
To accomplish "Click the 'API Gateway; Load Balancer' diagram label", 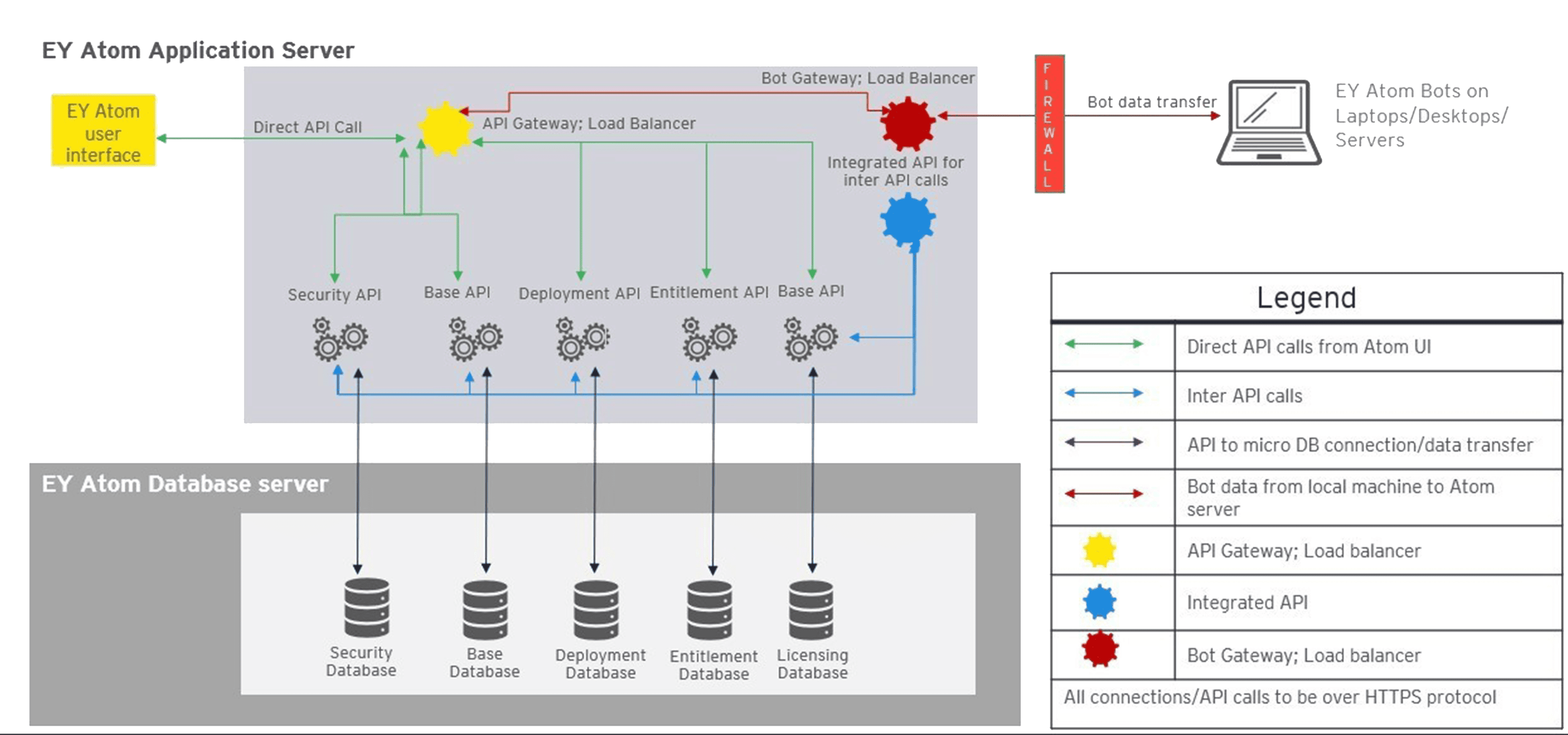I will click(588, 123).
